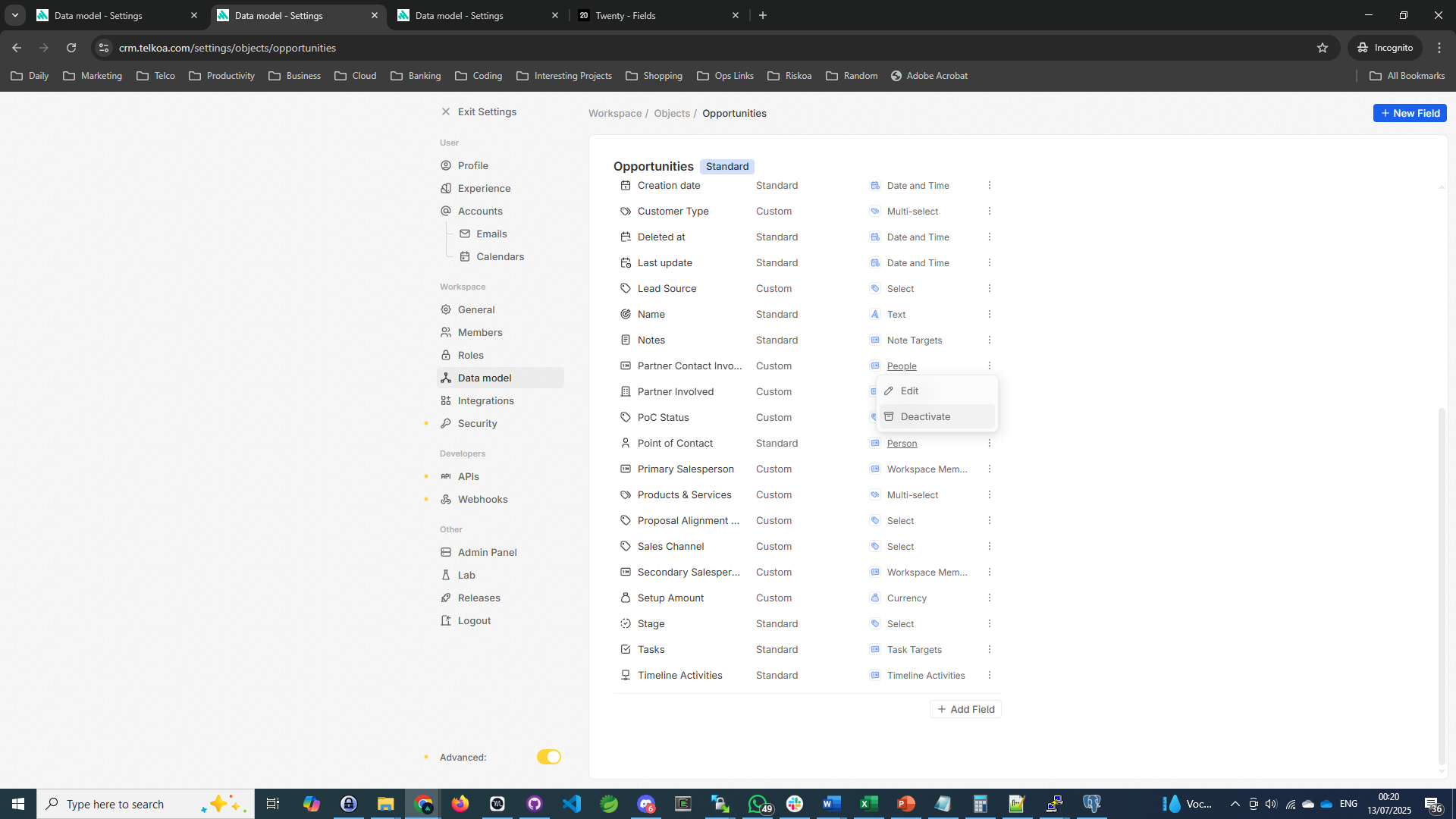The width and height of the screenshot is (1456, 819).
Task: Select the Products & Services row
Action: [807, 494]
